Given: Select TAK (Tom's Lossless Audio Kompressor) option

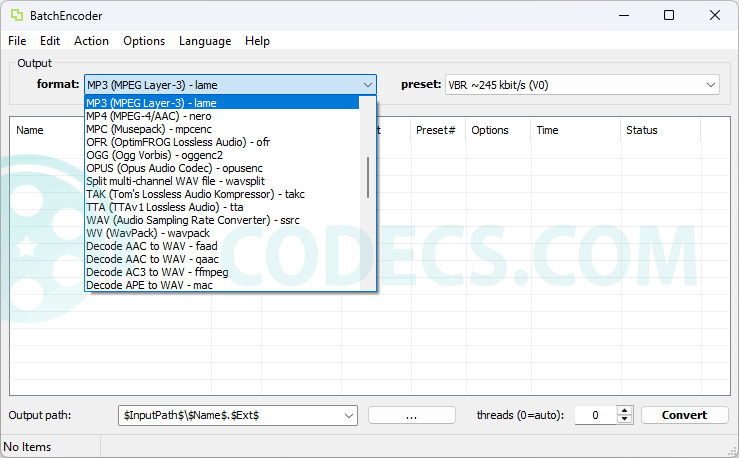Looking at the screenshot, I should click(x=222, y=194).
